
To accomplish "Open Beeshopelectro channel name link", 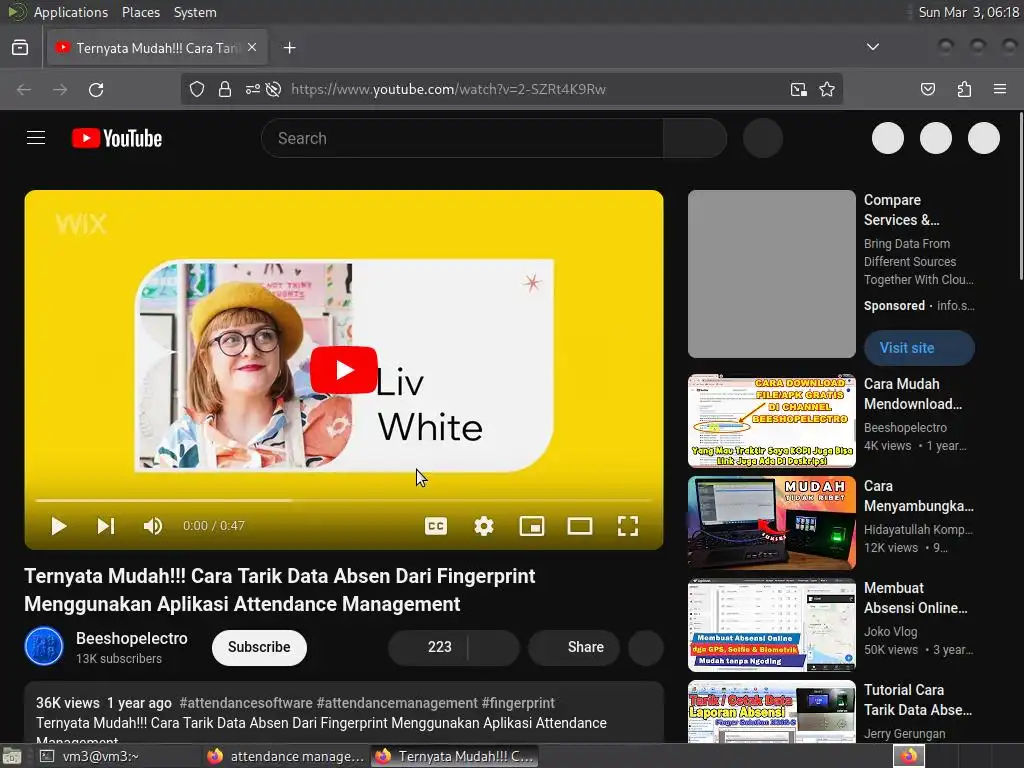I will point(132,638).
